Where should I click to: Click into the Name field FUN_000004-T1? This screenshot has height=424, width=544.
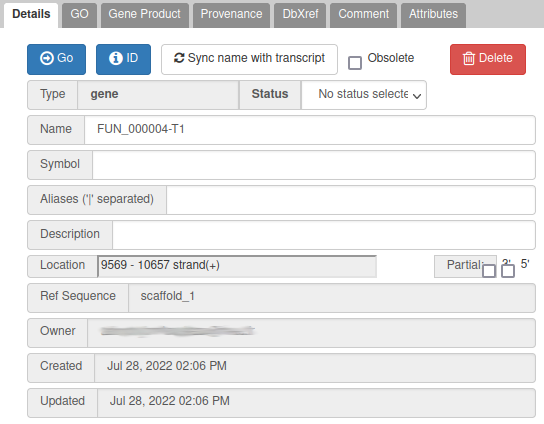tap(310, 130)
